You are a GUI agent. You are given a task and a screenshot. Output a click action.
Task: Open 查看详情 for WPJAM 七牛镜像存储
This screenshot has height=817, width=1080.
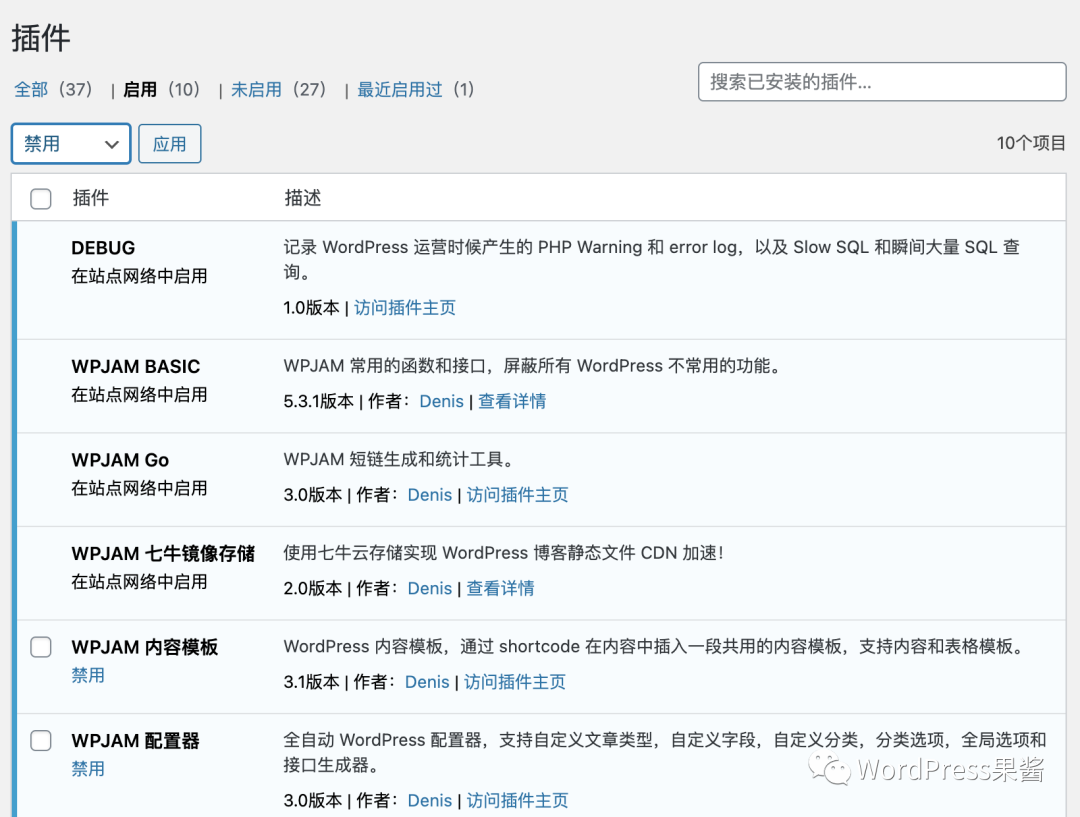(501, 589)
